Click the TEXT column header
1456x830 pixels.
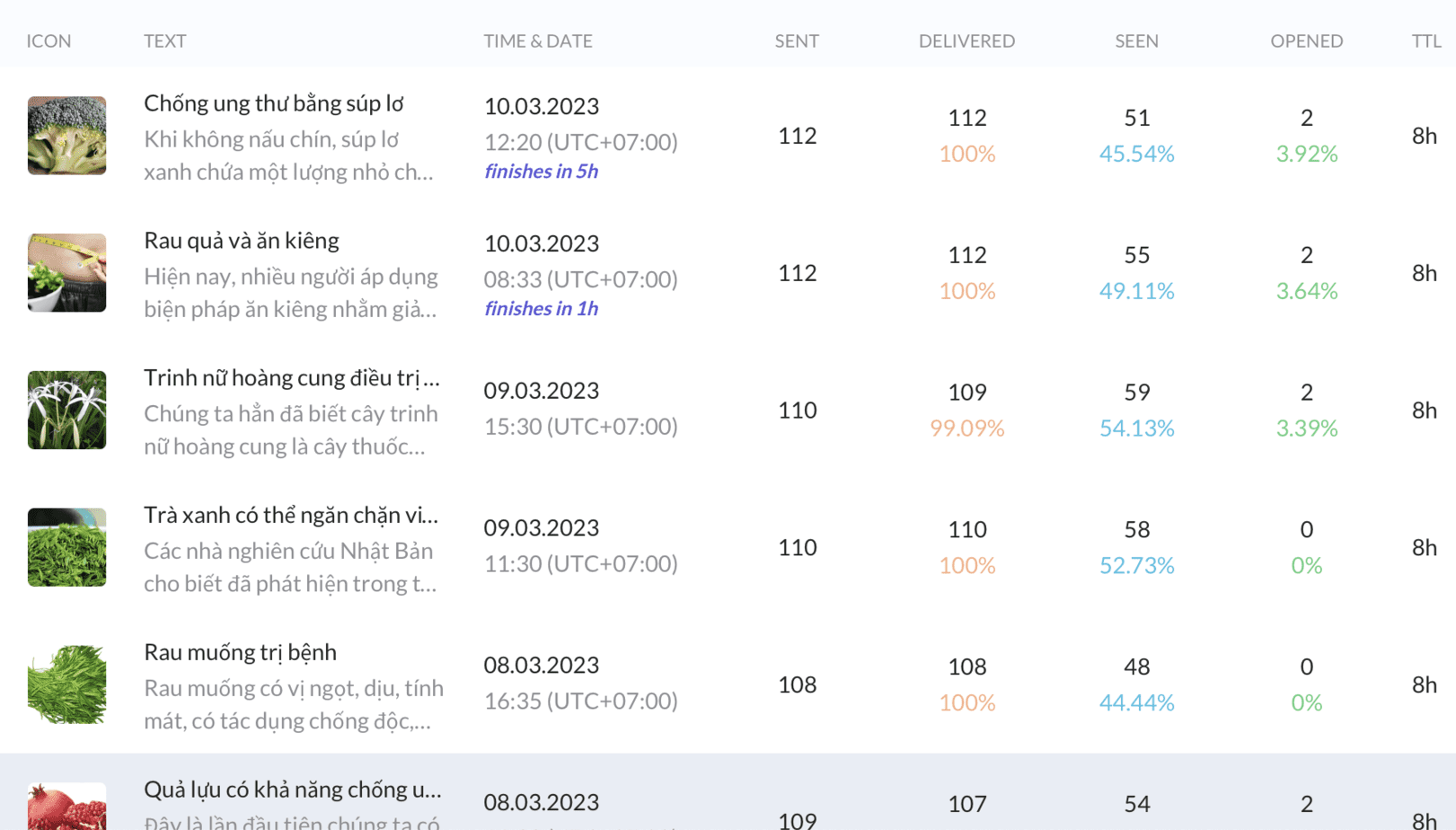click(164, 41)
